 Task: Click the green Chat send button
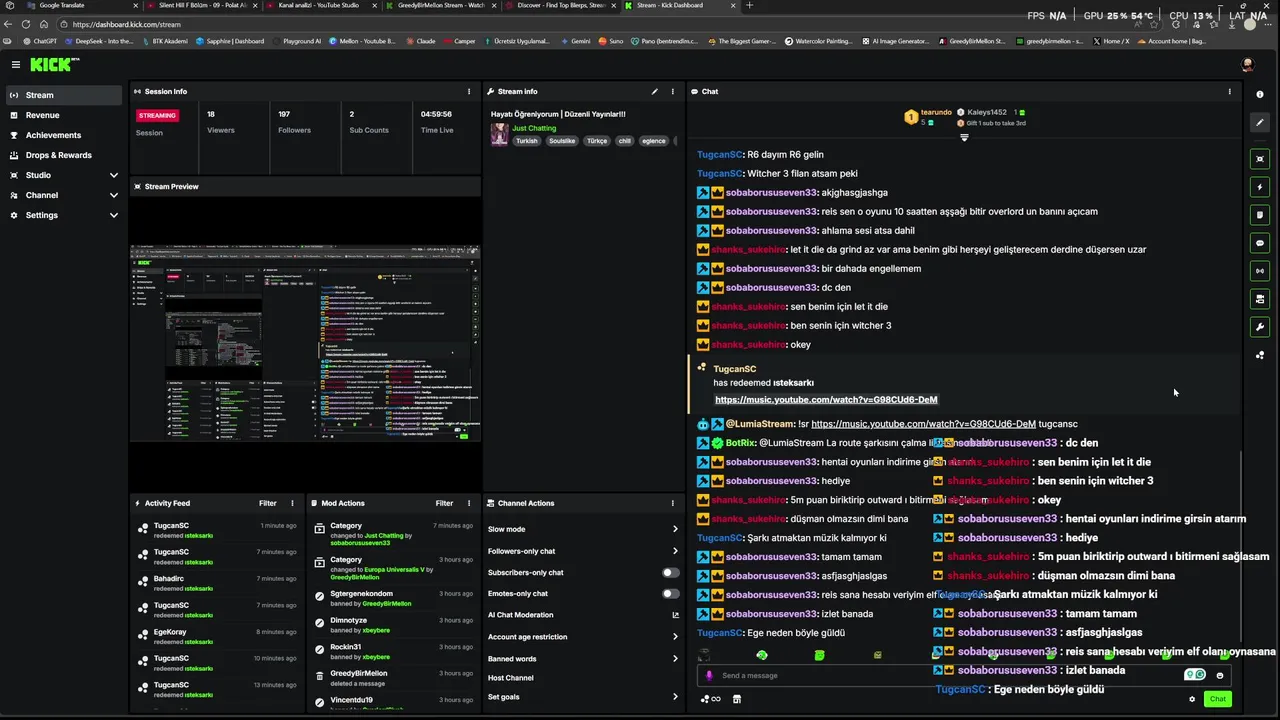(1217, 699)
